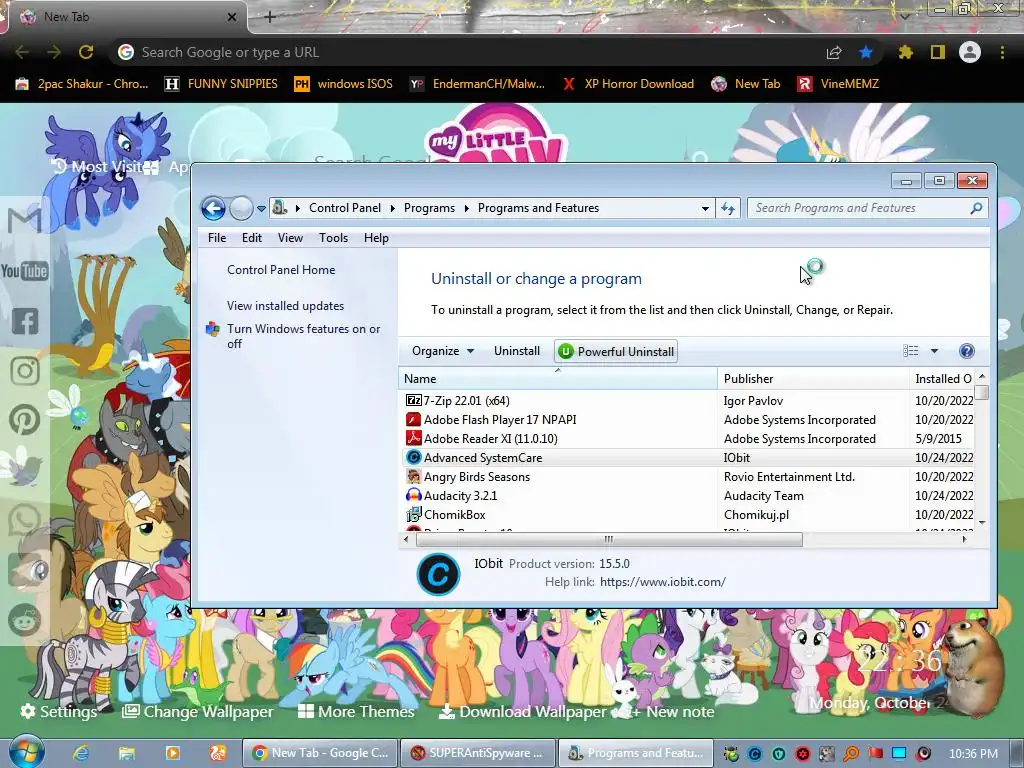1024x768 pixels.
Task: Open the Gmail shortcut in the sidebar
Action: click(x=25, y=220)
